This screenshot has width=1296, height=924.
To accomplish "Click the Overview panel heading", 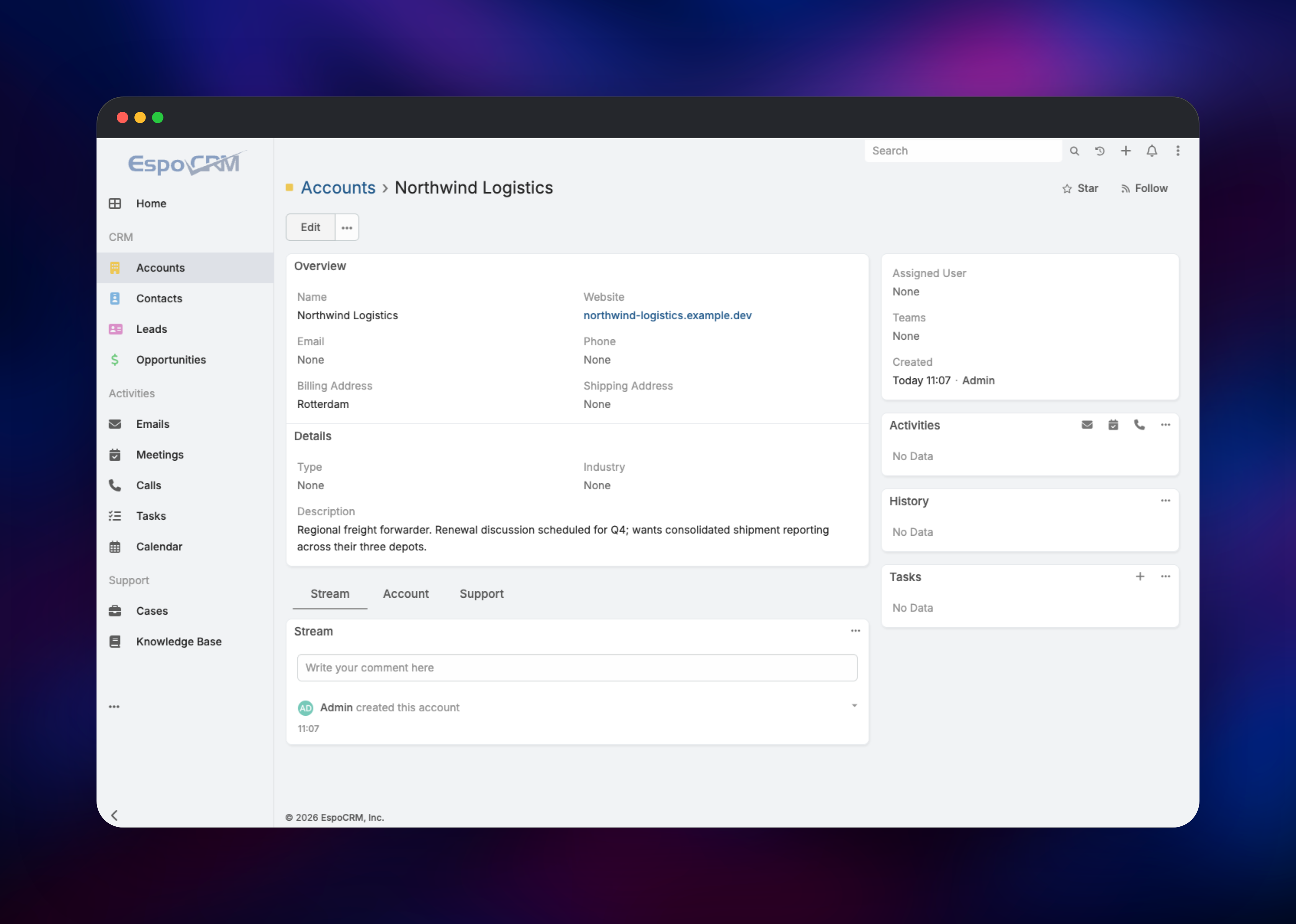I will click(x=320, y=266).
